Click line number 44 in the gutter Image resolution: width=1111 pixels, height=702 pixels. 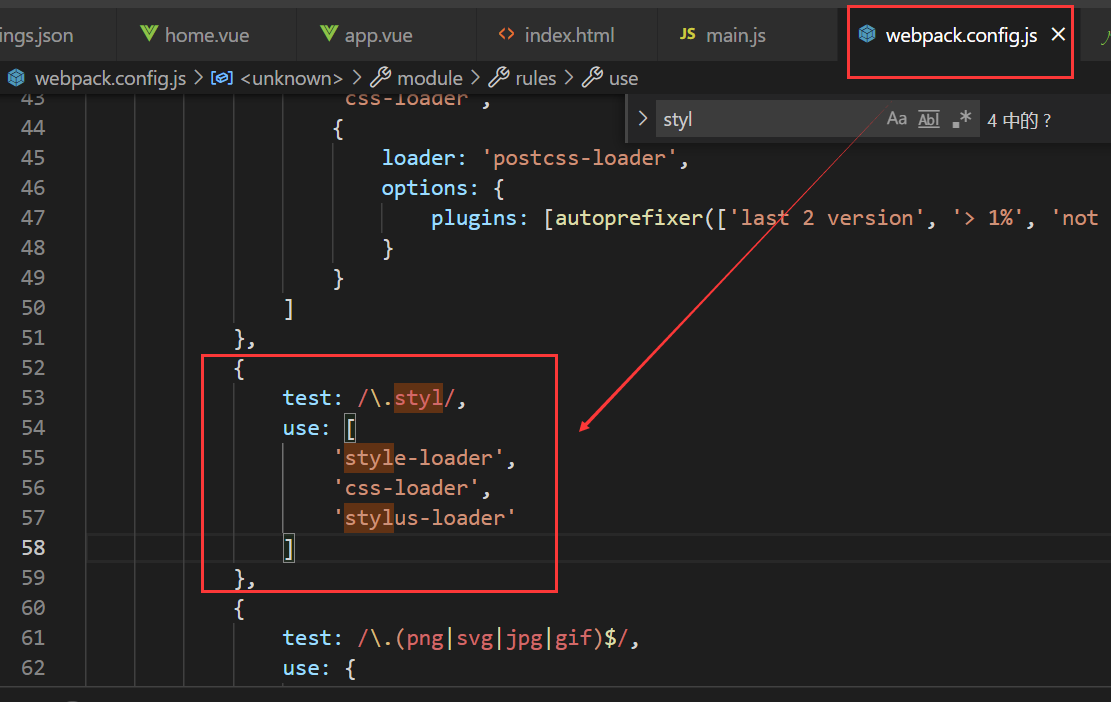point(33,128)
